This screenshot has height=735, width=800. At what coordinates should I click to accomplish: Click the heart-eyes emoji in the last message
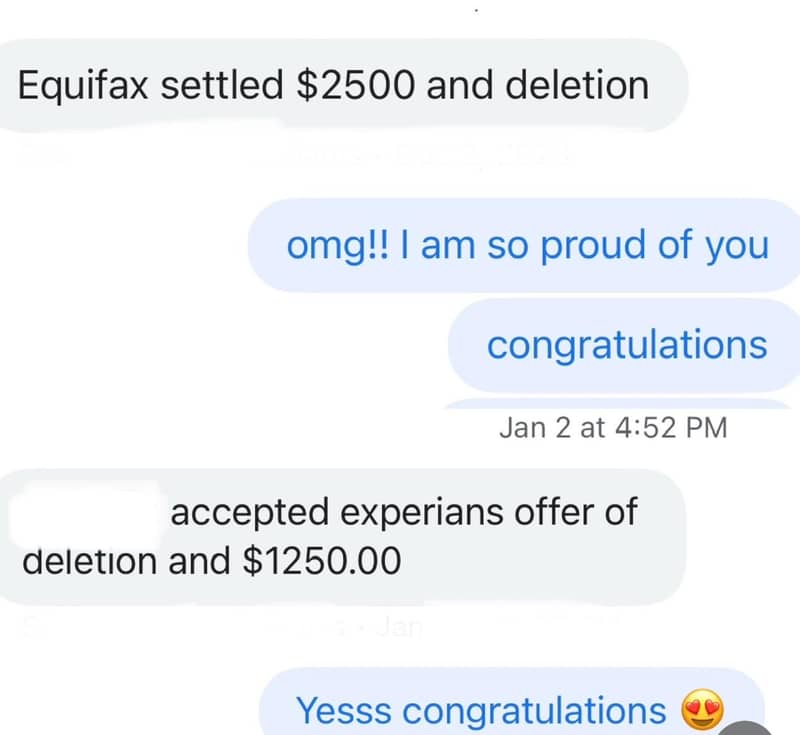(702, 710)
